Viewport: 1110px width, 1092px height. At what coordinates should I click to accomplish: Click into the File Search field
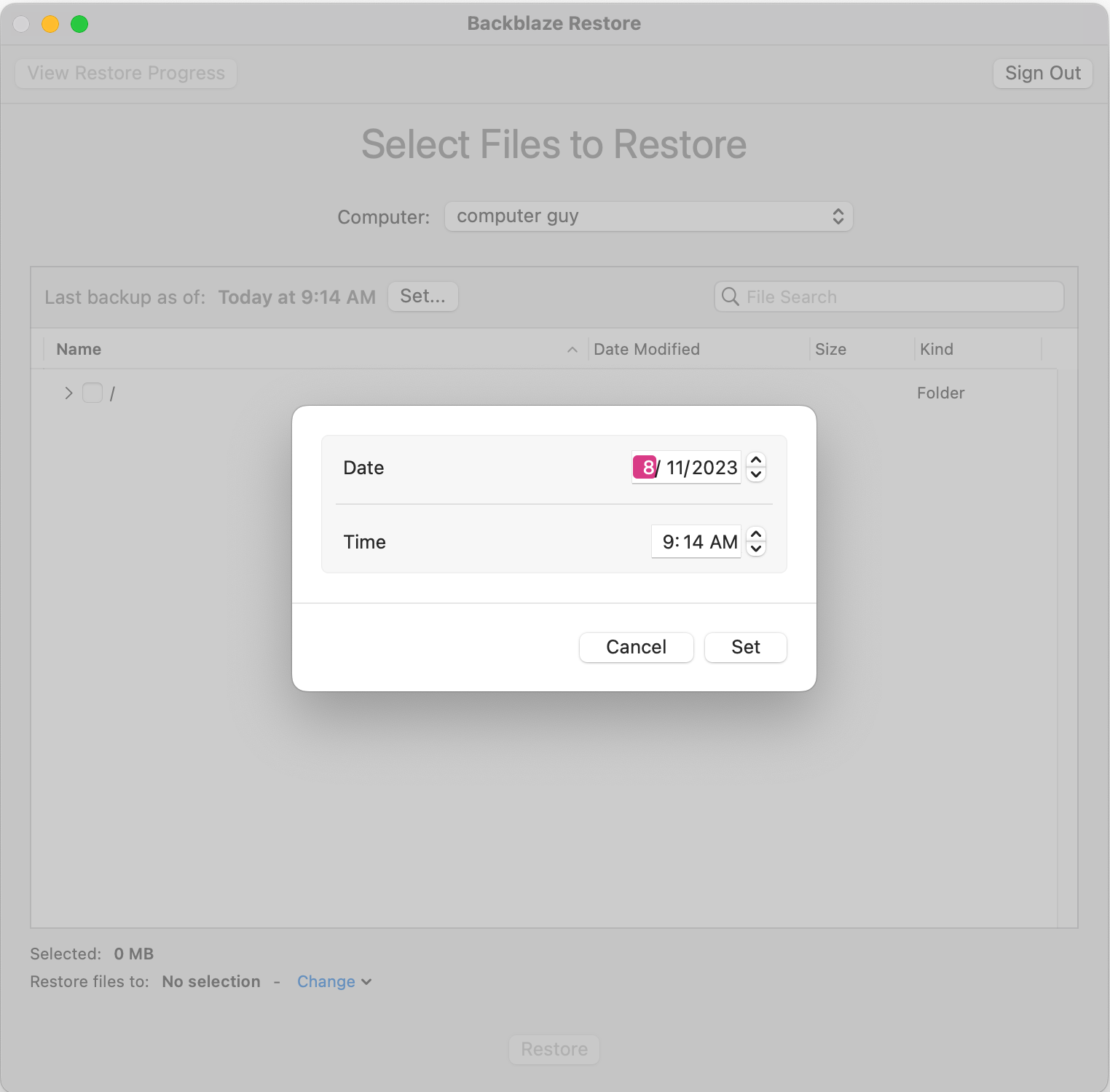[889, 296]
